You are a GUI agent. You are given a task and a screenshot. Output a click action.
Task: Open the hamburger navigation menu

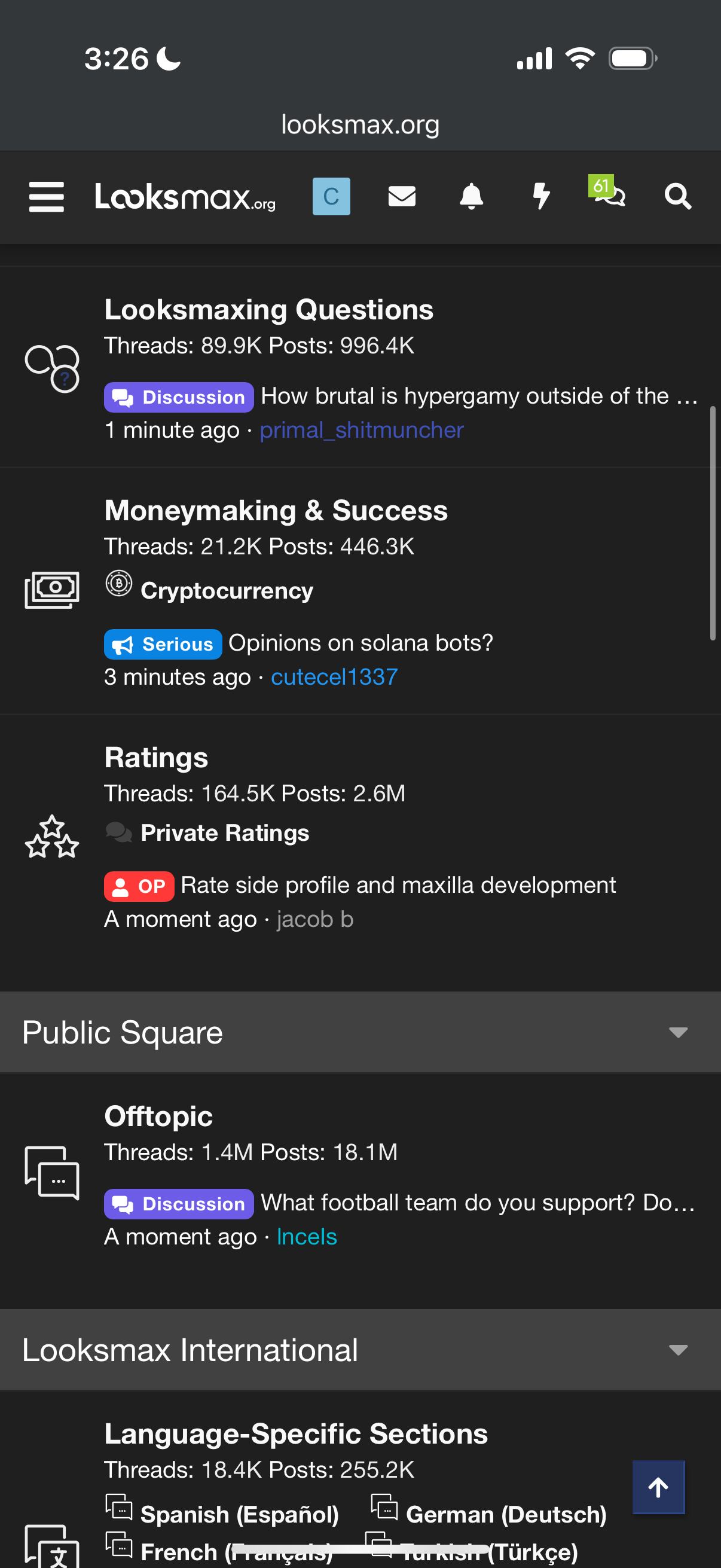pyautogui.click(x=46, y=197)
